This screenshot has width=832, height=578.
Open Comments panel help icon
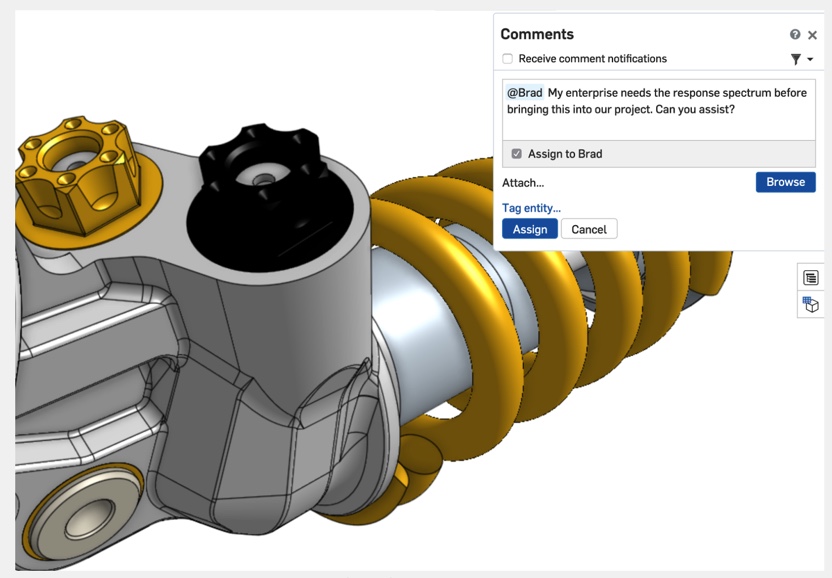[x=794, y=34]
